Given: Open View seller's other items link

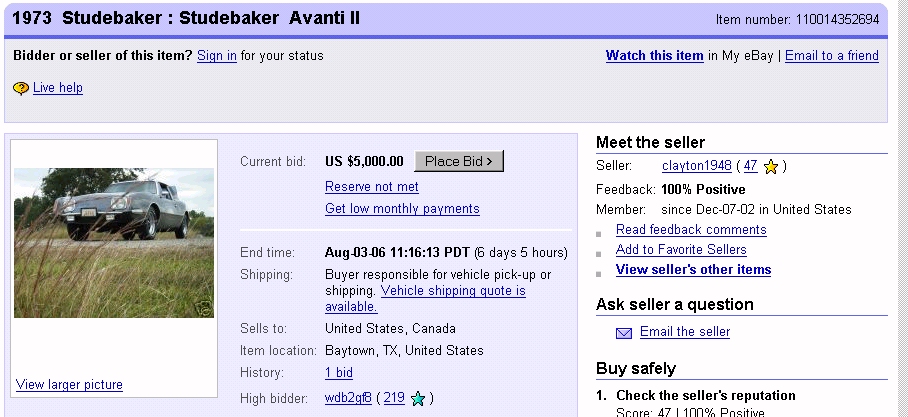Looking at the screenshot, I should coord(693,270).
